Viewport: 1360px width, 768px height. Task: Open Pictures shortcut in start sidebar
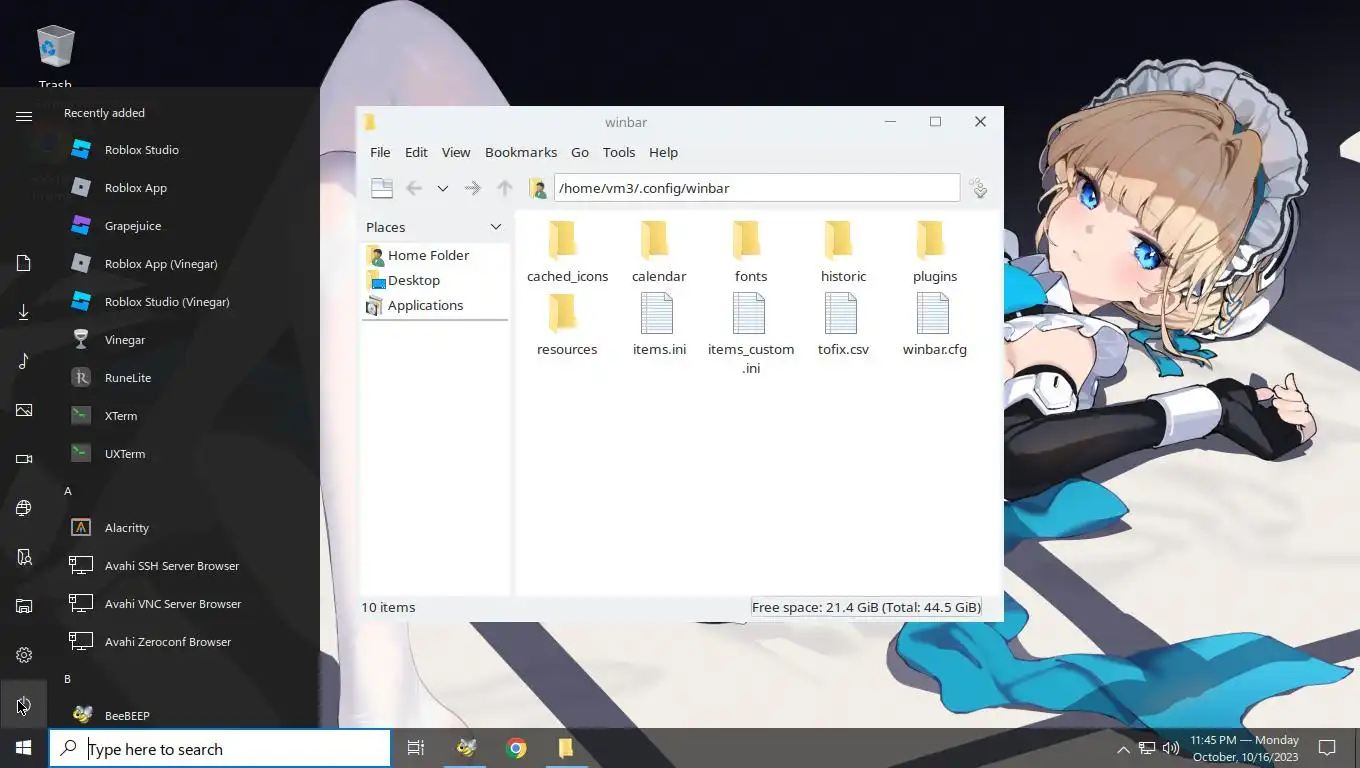pyautogui.click(x=24, y=410)
